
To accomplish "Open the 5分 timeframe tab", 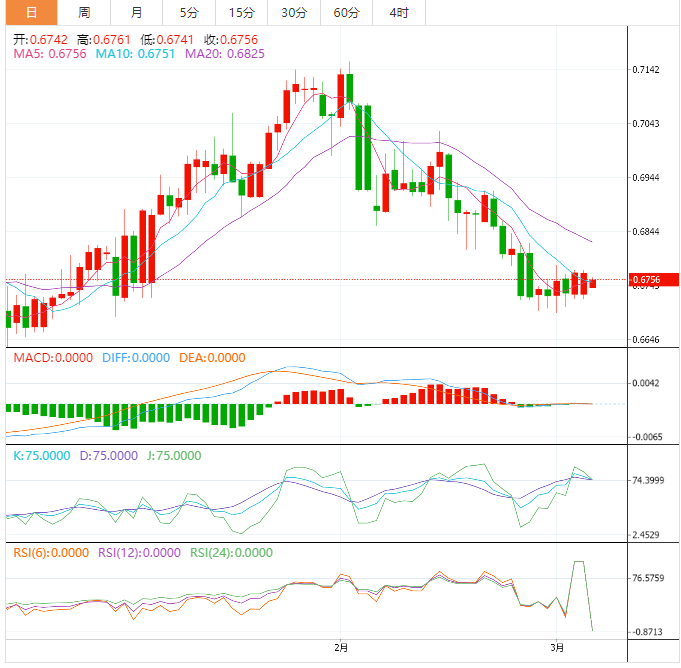I will pyautogui.click(x=189, y=12).
